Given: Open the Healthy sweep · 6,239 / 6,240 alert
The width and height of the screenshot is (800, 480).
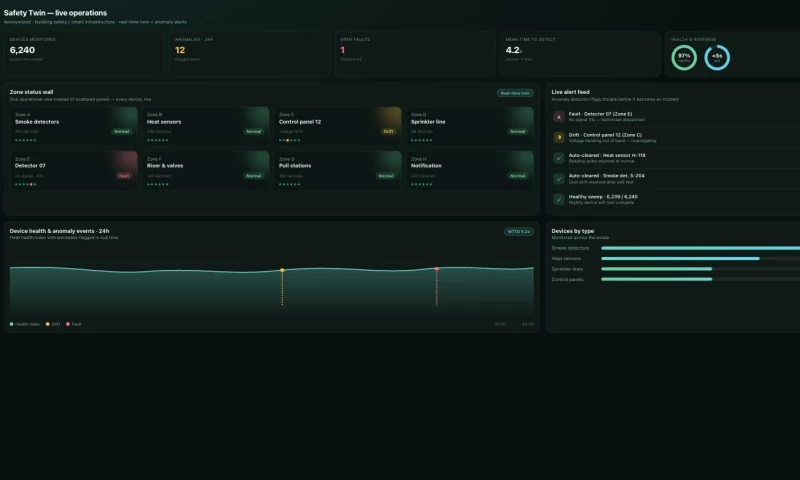Looking at the screenshot, I should [x=676, y=199].
